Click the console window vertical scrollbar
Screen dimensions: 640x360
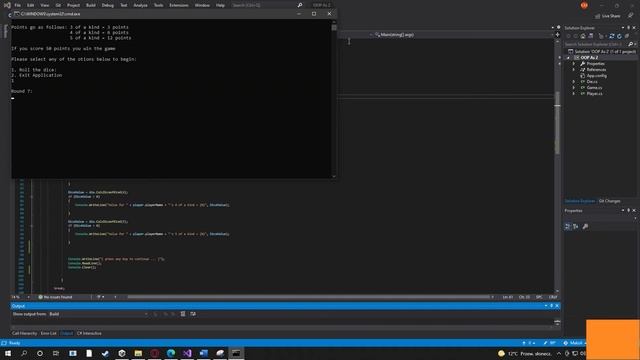click(334, 100)
